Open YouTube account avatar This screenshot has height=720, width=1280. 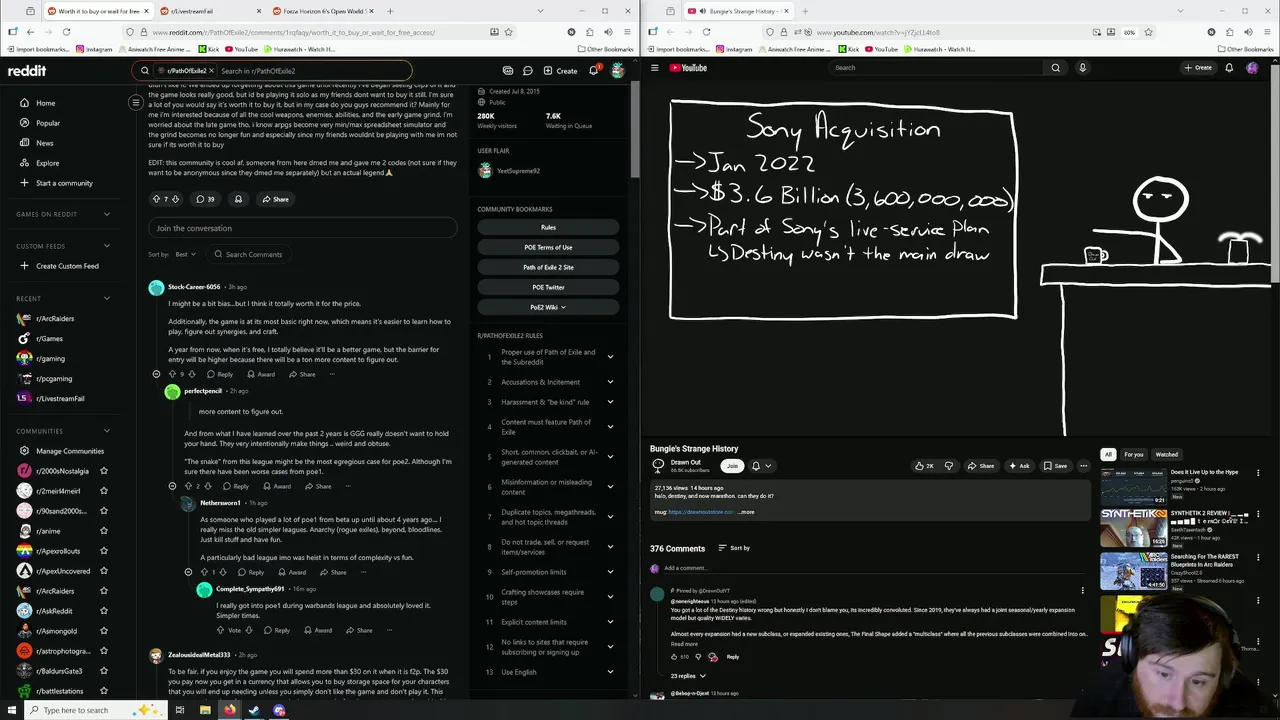point(1252,68)
